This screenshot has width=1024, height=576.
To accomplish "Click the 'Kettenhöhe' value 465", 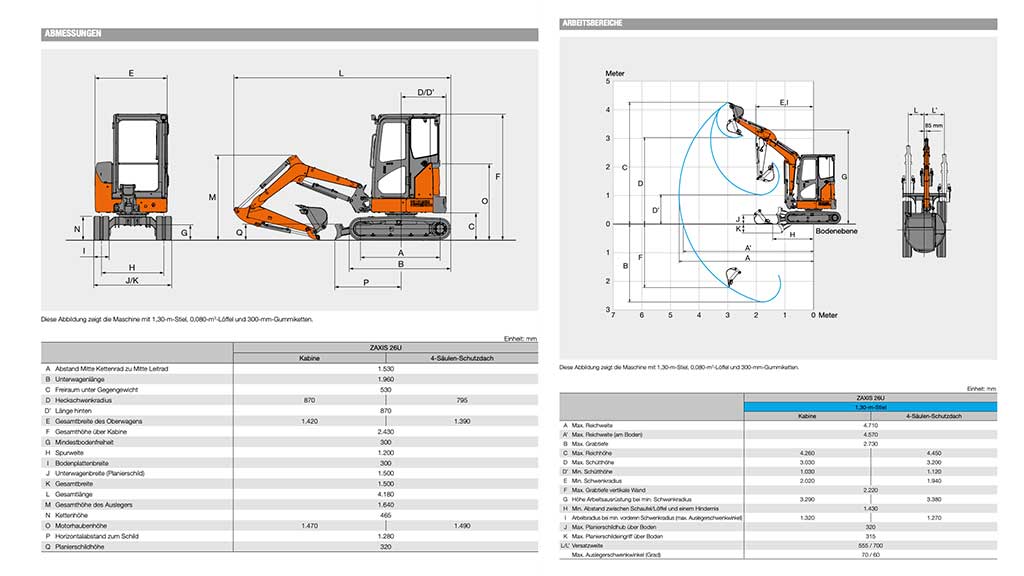I will (385, 515).
